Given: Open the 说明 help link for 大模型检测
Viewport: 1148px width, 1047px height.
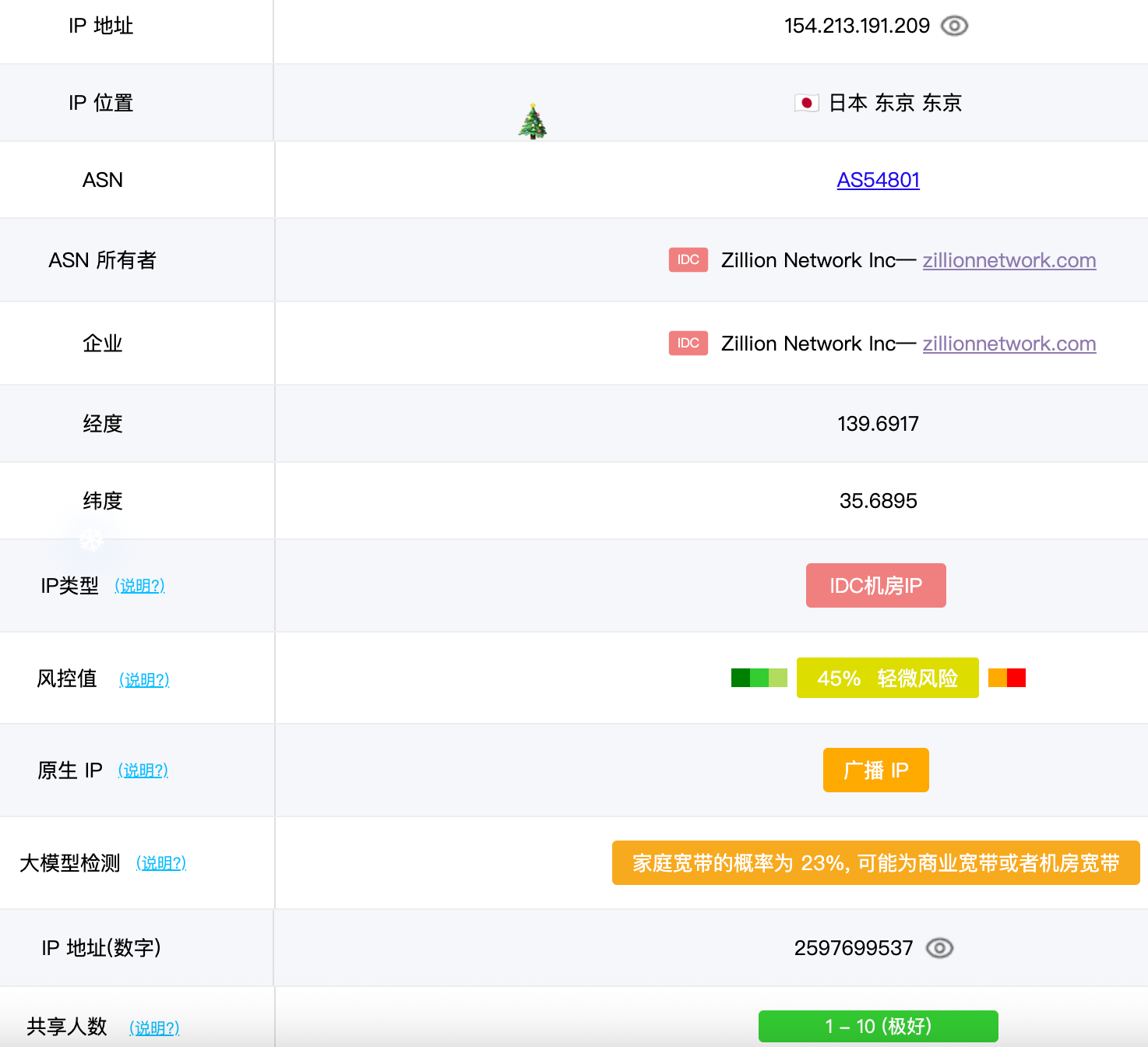Looking at the screenshot, I should (x=161, y=863).
